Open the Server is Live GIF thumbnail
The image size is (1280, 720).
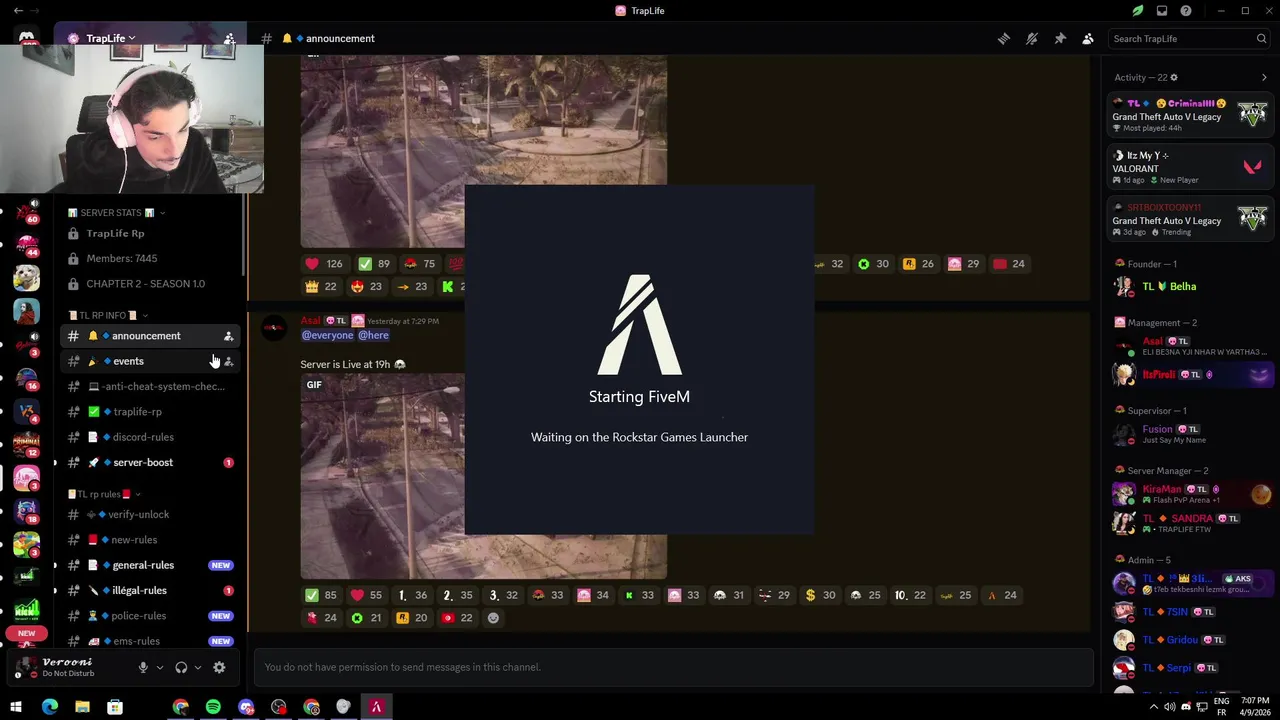(483, 476)
